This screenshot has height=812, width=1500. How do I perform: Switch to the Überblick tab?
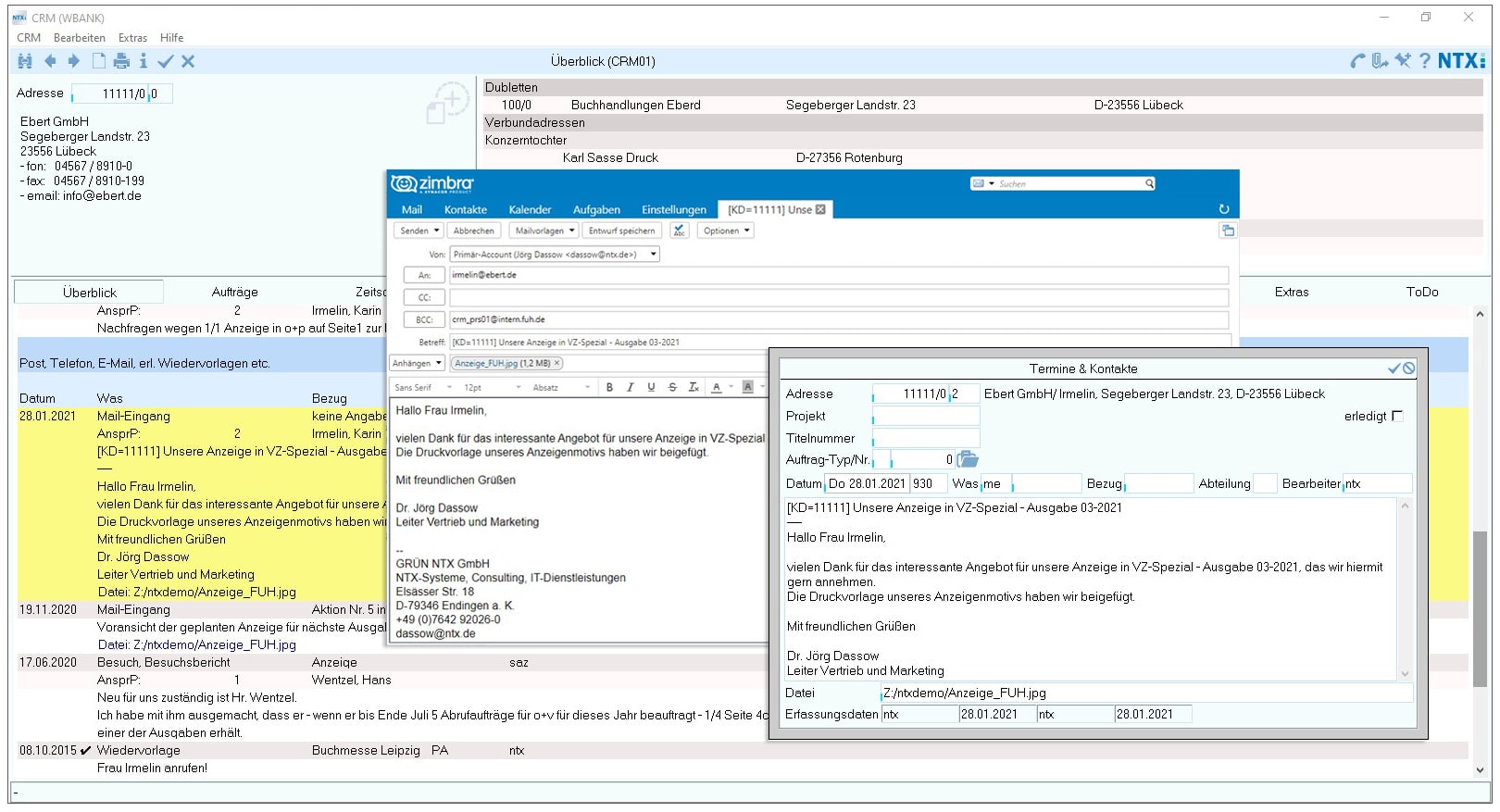(x=90, y=292)
